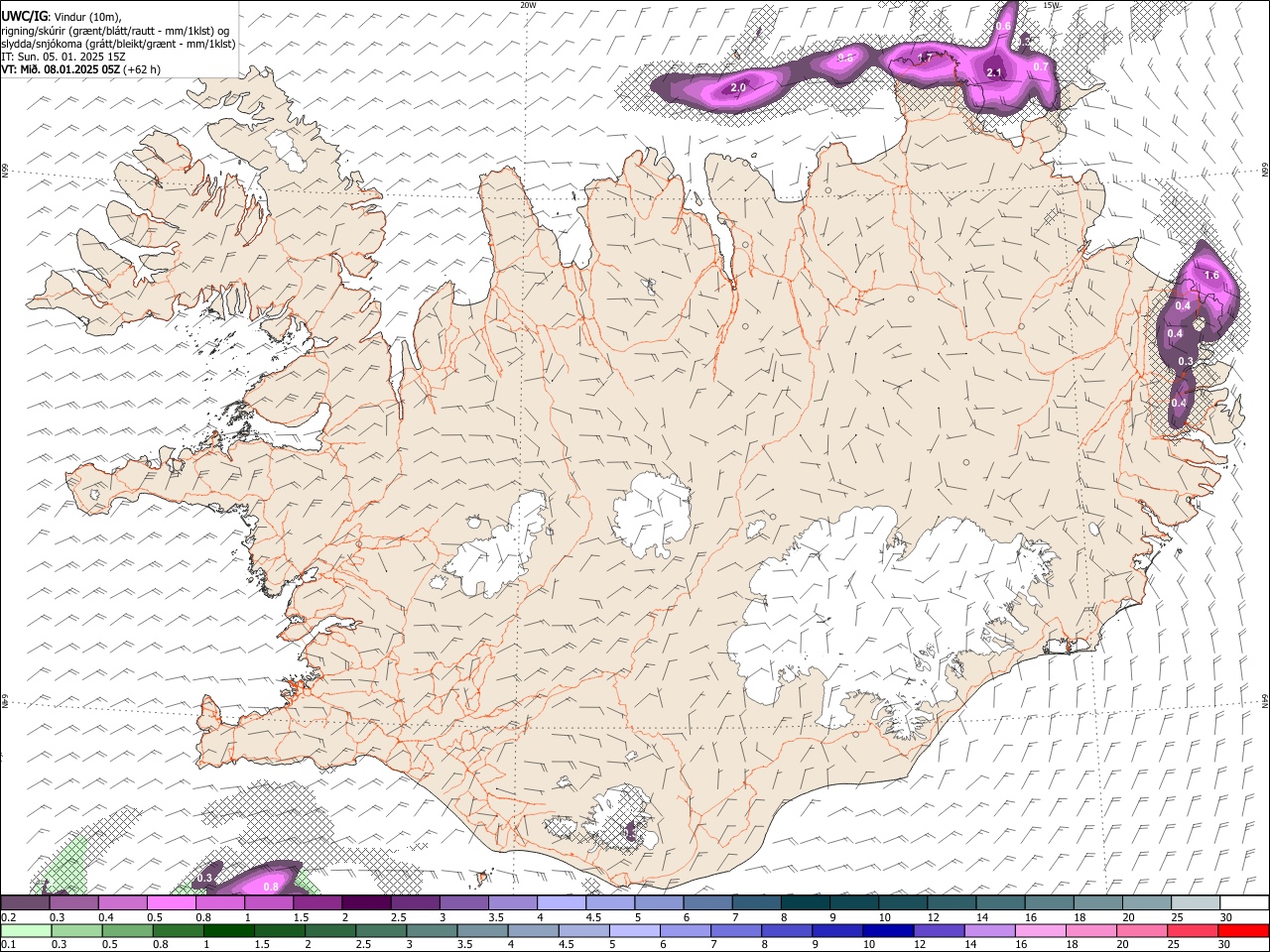The width and height of the screenshot is (1270, 952).
Task: Click the 0.4 label under the upper scale
Action: tap(105, 917)
